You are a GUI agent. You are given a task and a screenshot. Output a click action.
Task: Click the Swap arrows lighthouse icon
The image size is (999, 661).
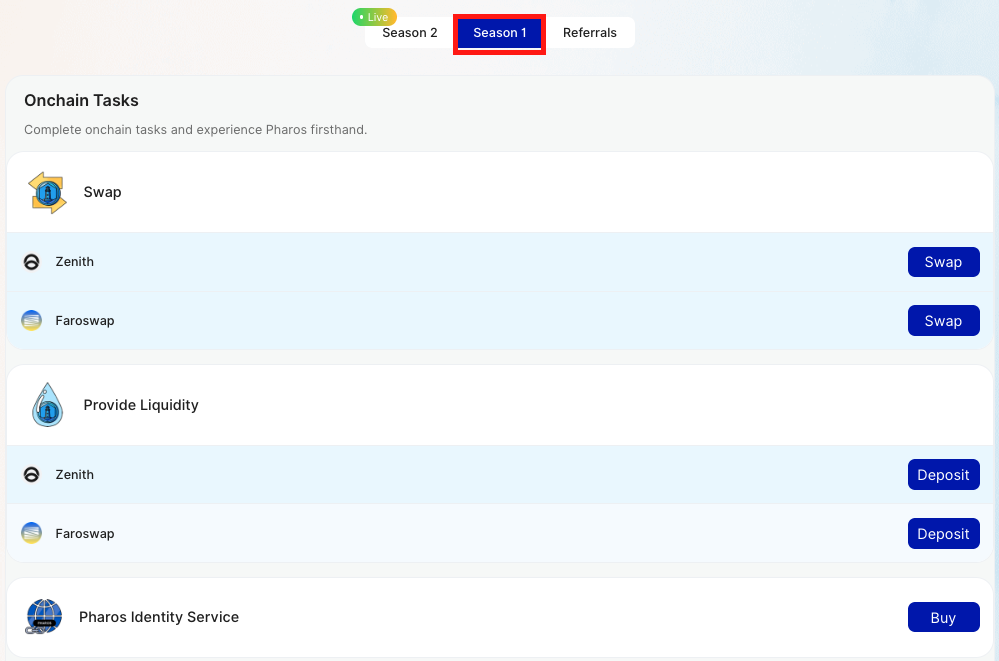[47, 192]
